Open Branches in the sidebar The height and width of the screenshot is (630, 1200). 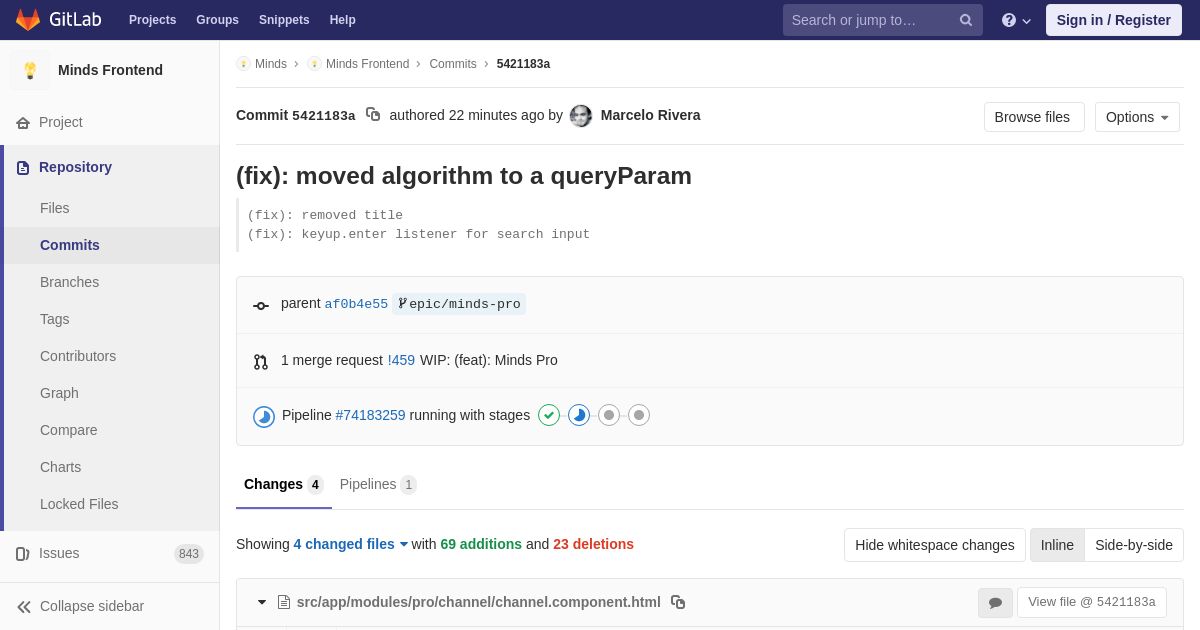(69, 282)
